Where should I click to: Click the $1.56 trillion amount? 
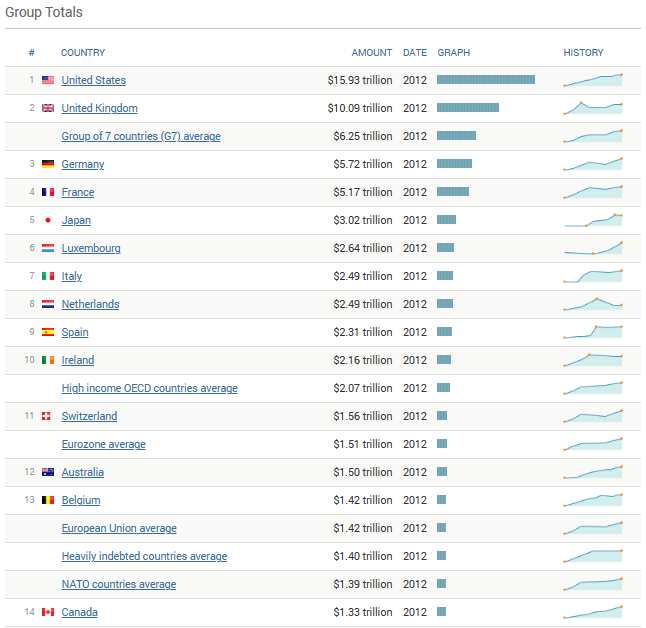(363, 416)
